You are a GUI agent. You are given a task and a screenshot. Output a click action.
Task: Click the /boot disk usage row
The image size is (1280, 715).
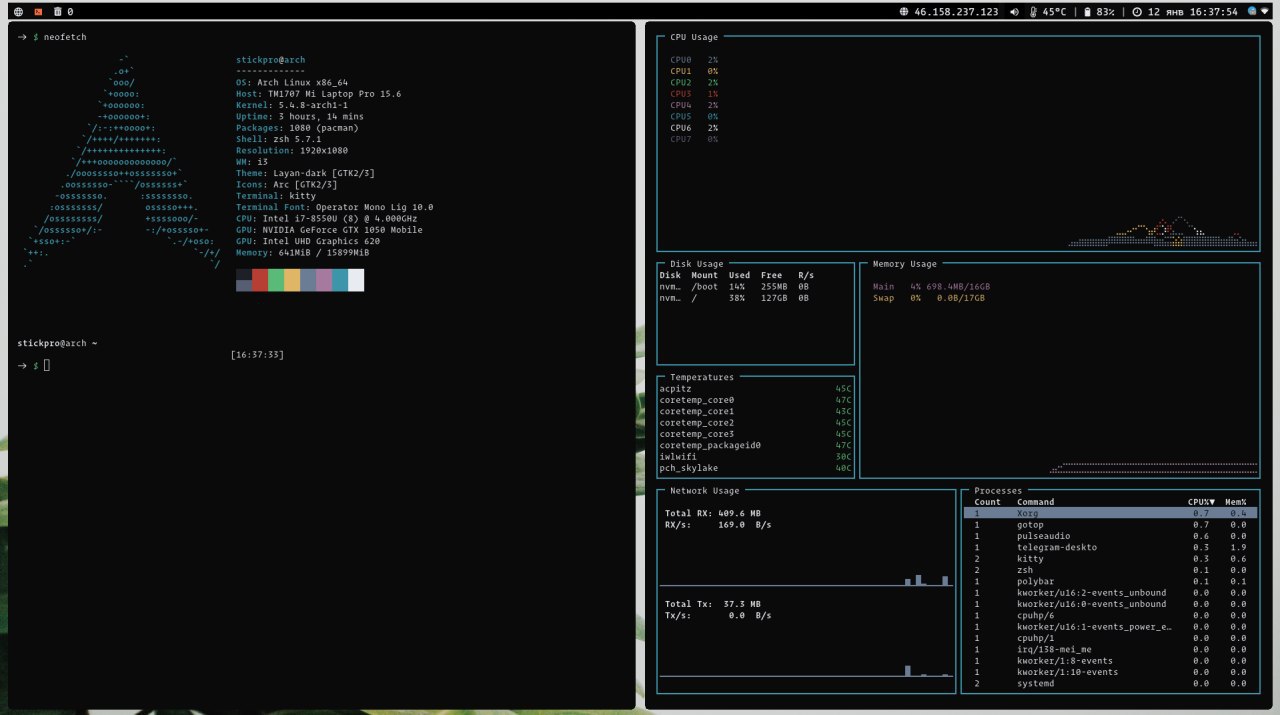[x=735, y=286]
